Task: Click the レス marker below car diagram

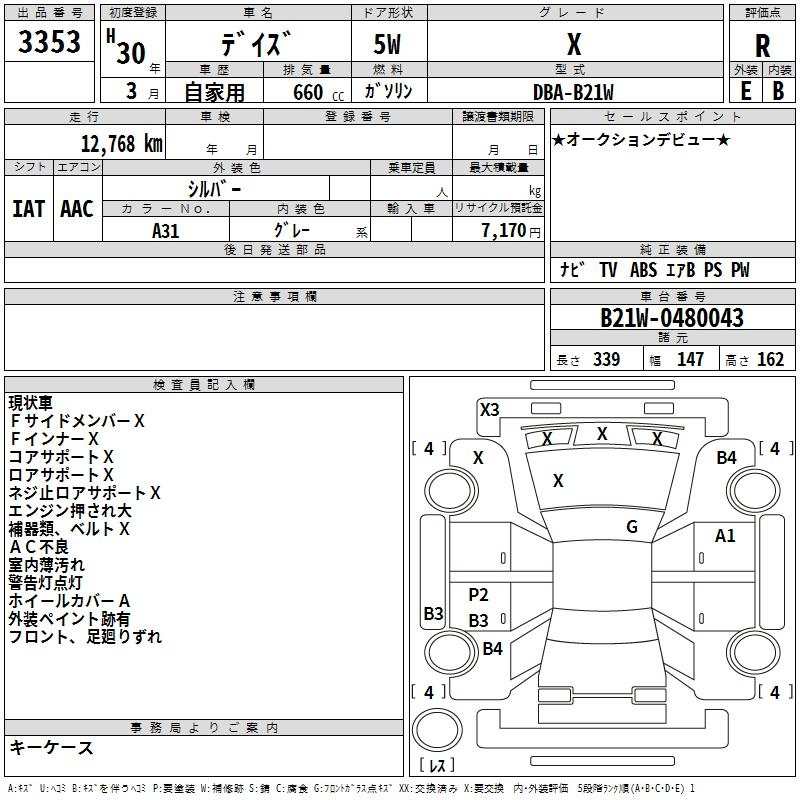Action: 438,766
